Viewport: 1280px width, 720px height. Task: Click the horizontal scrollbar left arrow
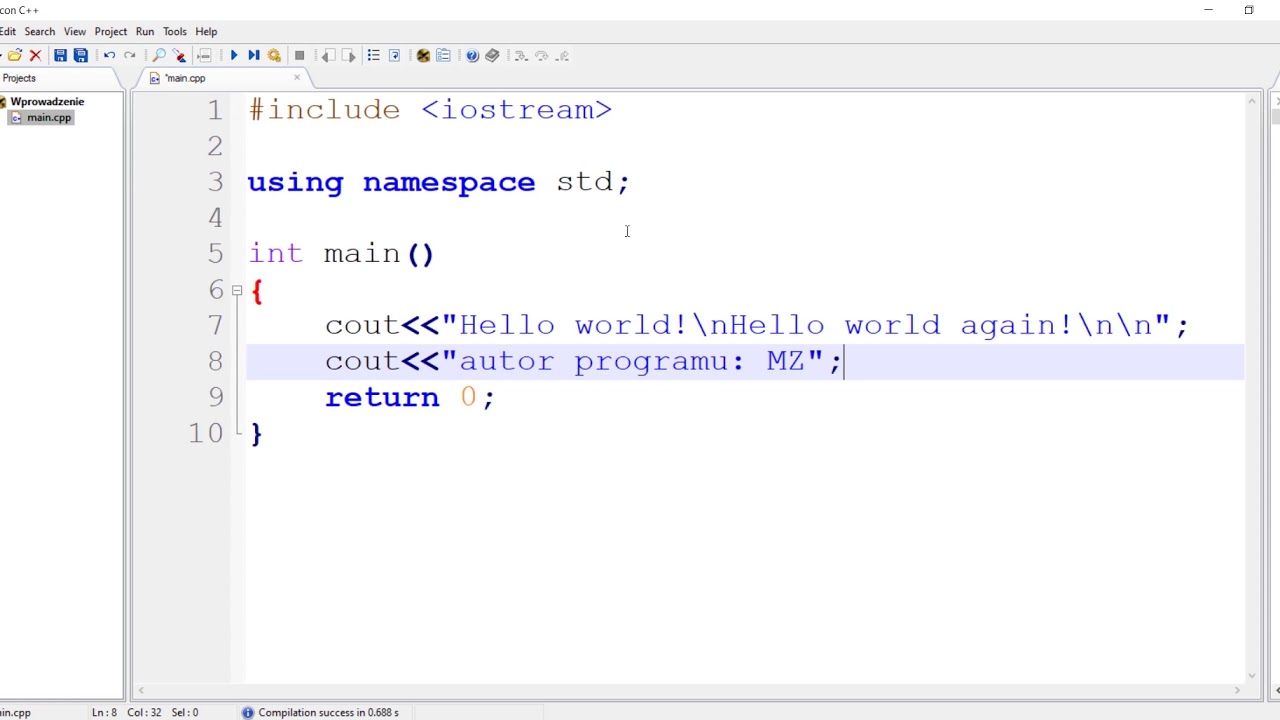(141, 690)
